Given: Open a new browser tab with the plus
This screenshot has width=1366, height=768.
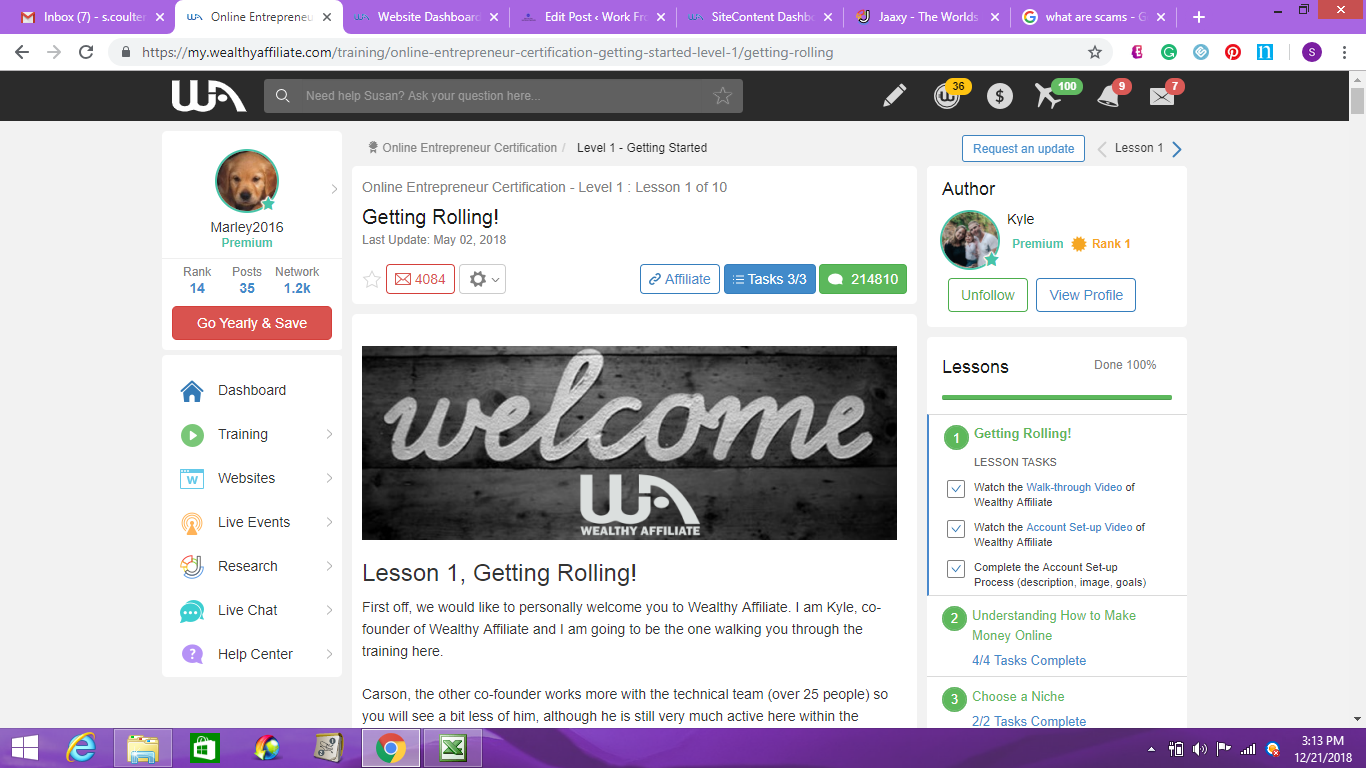Looking at the screenshot, I should [x=1199, y=17].
